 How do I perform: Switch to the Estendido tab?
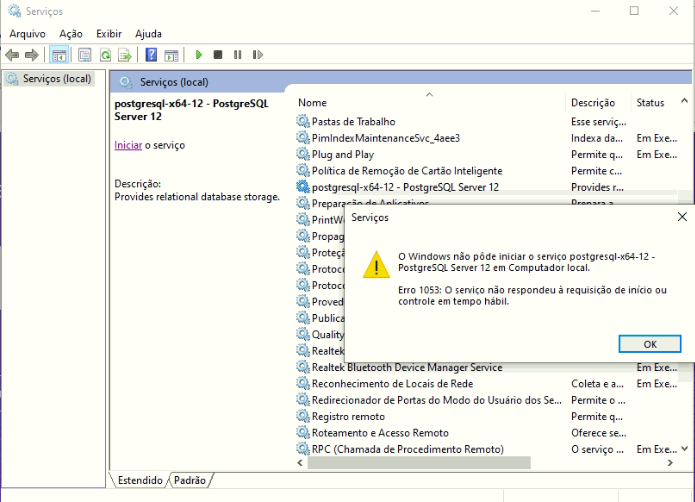(x=140, y=481)
